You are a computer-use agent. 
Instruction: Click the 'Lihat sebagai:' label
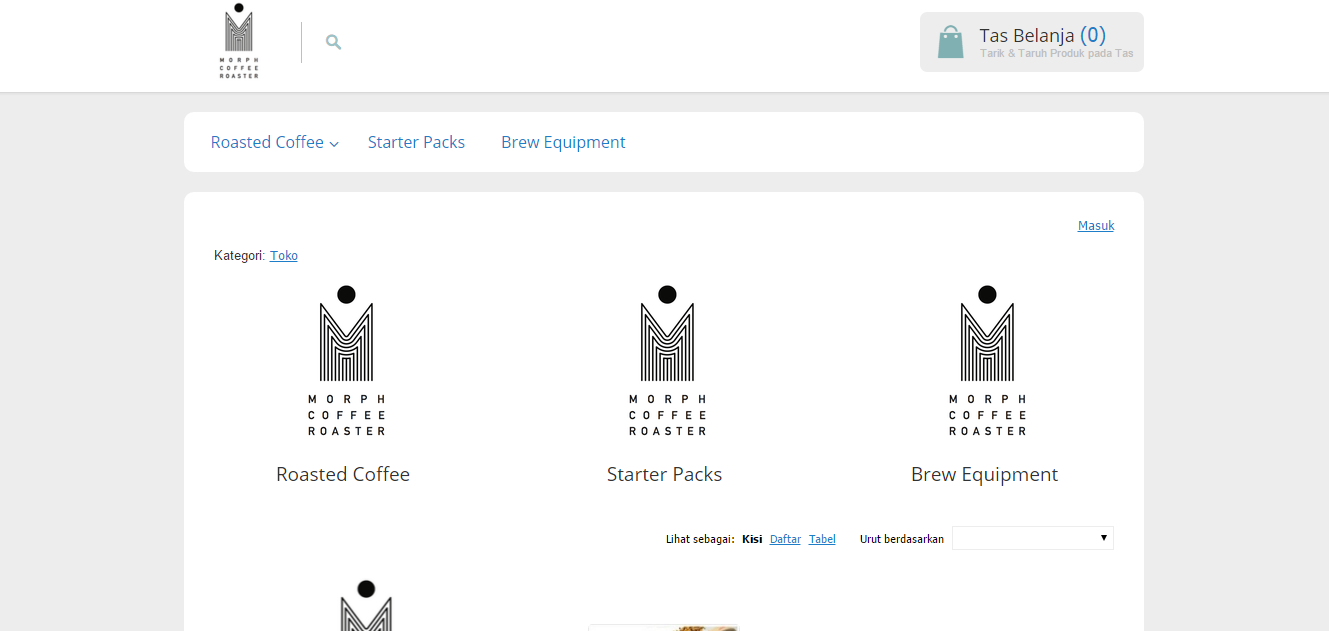(700, 539)
